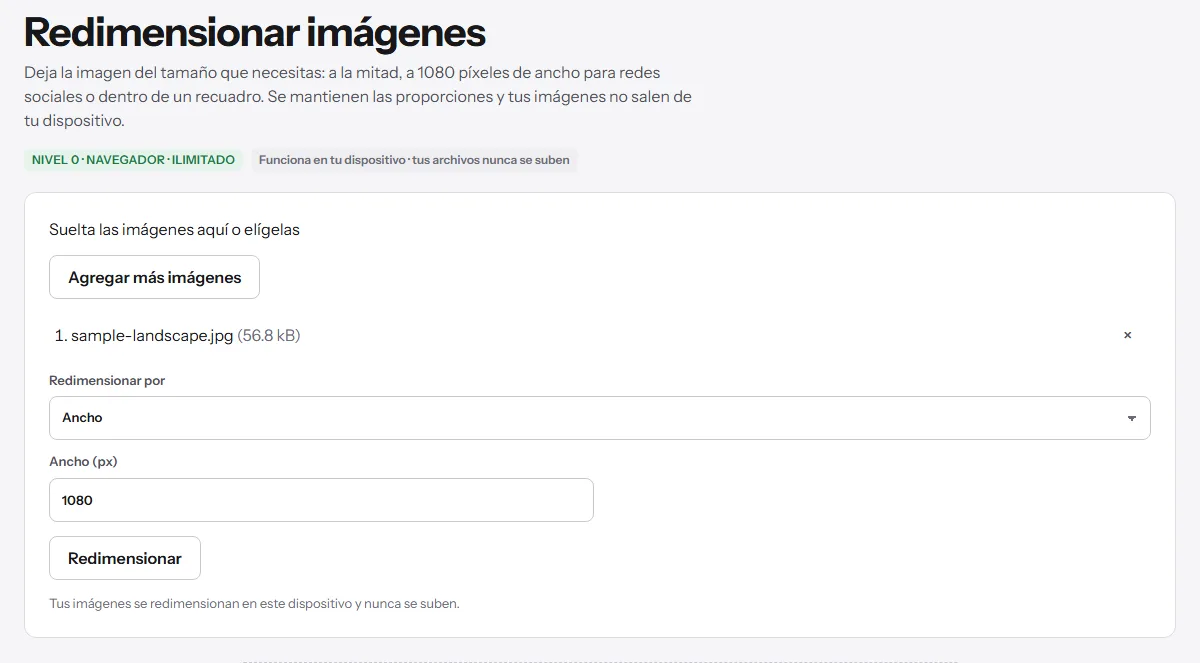This screenshot has width=1200, height=663.
Task: Click the Agregar más imágenes button
Action: [154, 277]
